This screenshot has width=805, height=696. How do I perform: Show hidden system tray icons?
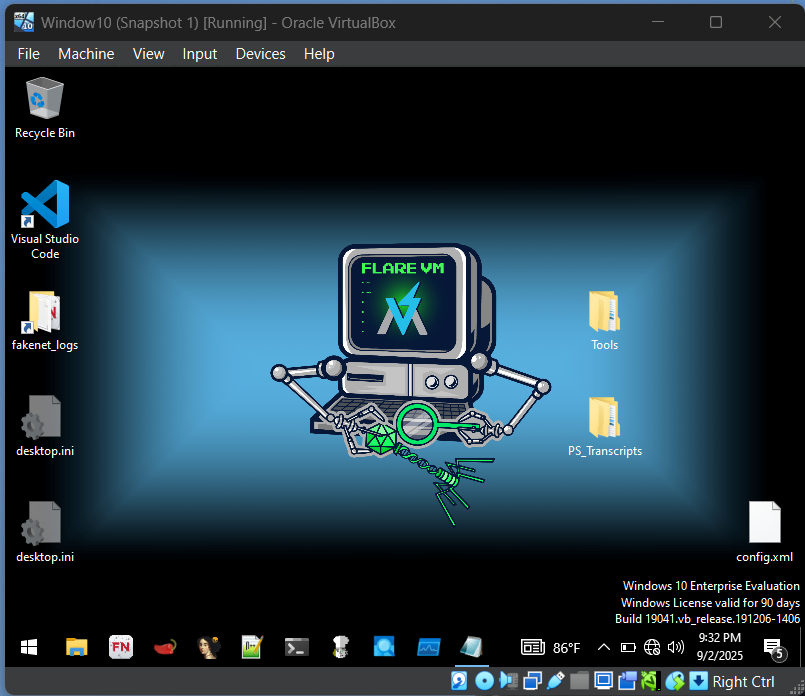[x=604, y=647]
